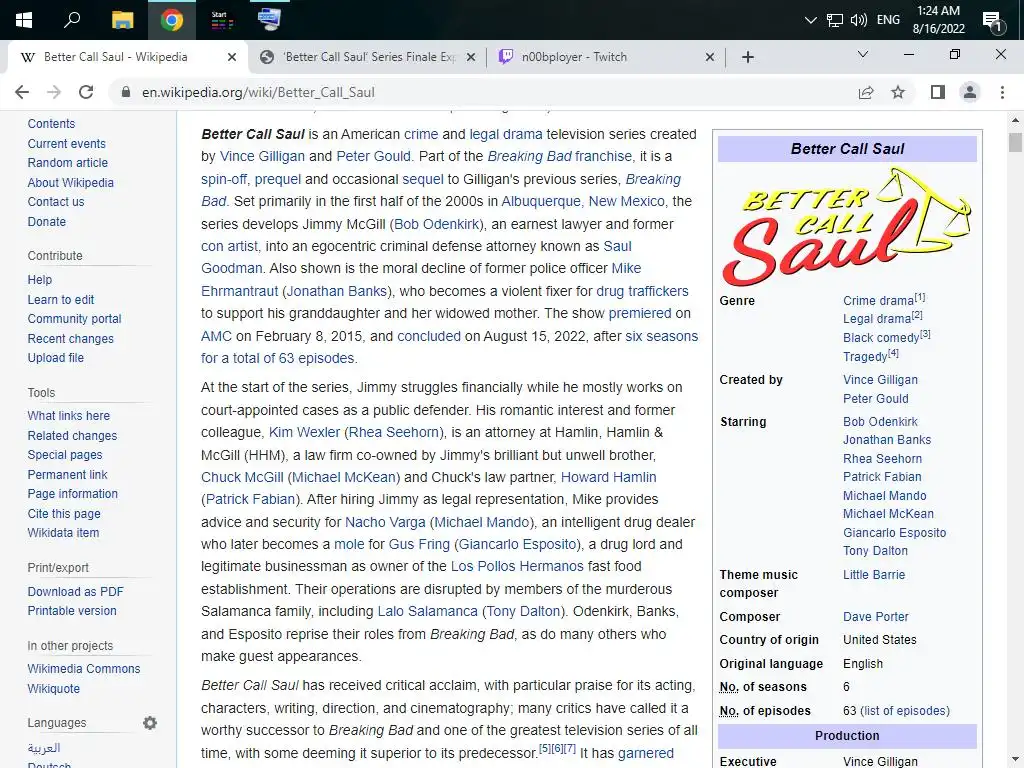Open Black comedy genre link
Image resolution: width=1024 pixels, height=768 pixels.
pyautogui.click(x=881, y=338)
